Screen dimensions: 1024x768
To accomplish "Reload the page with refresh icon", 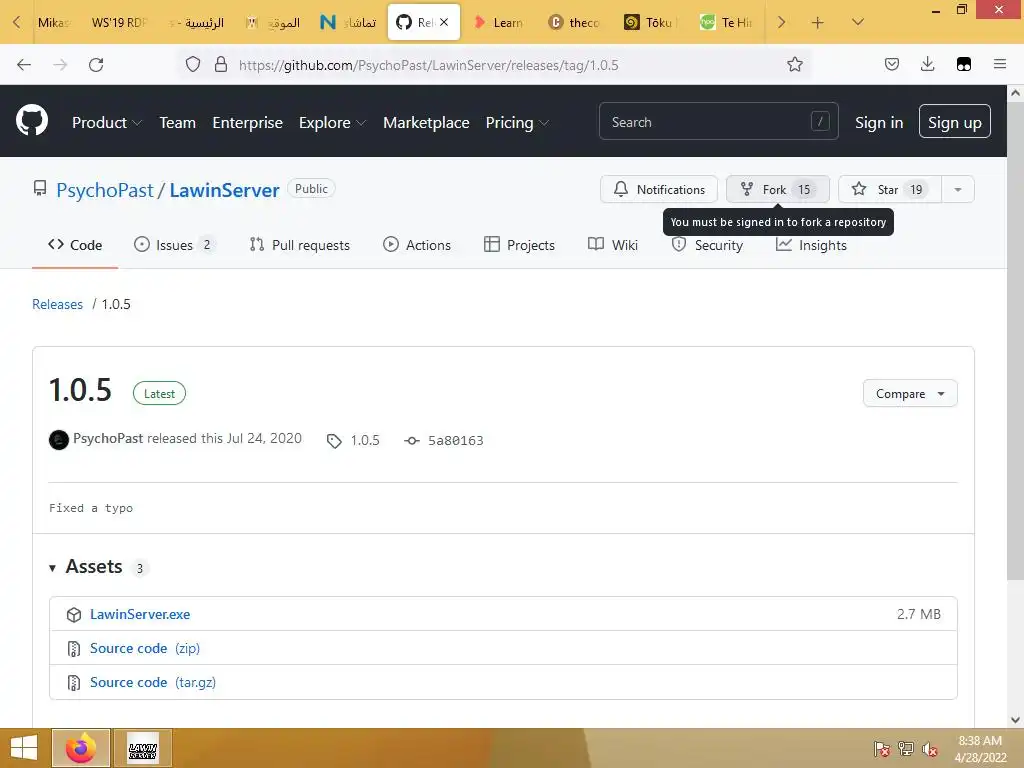I will coord(96,65).
